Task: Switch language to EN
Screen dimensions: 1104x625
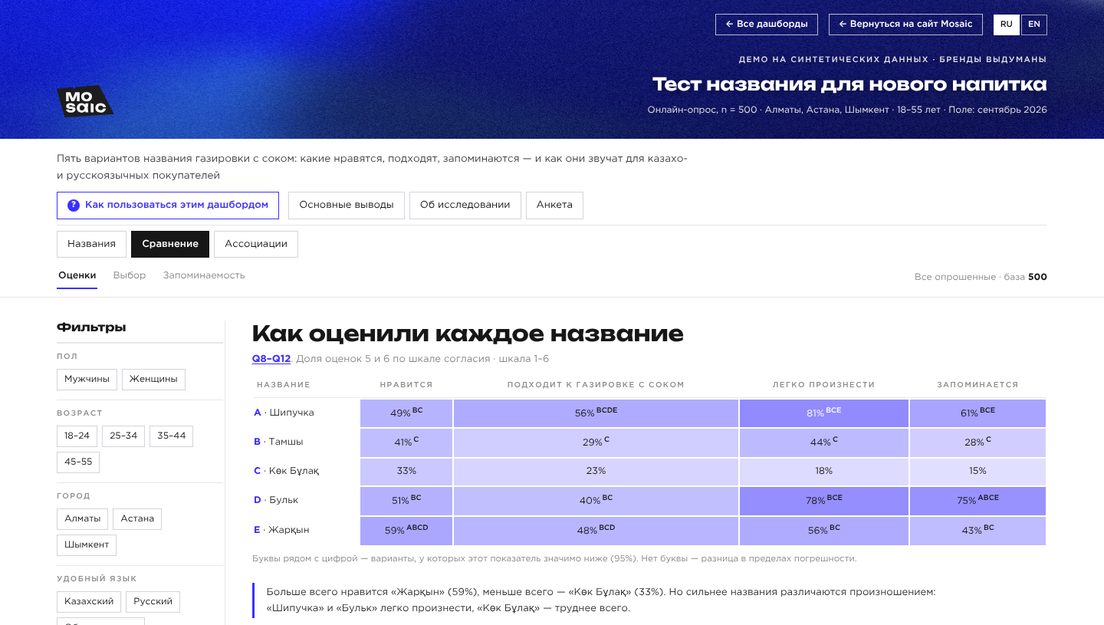Action: pos(1034,24)
